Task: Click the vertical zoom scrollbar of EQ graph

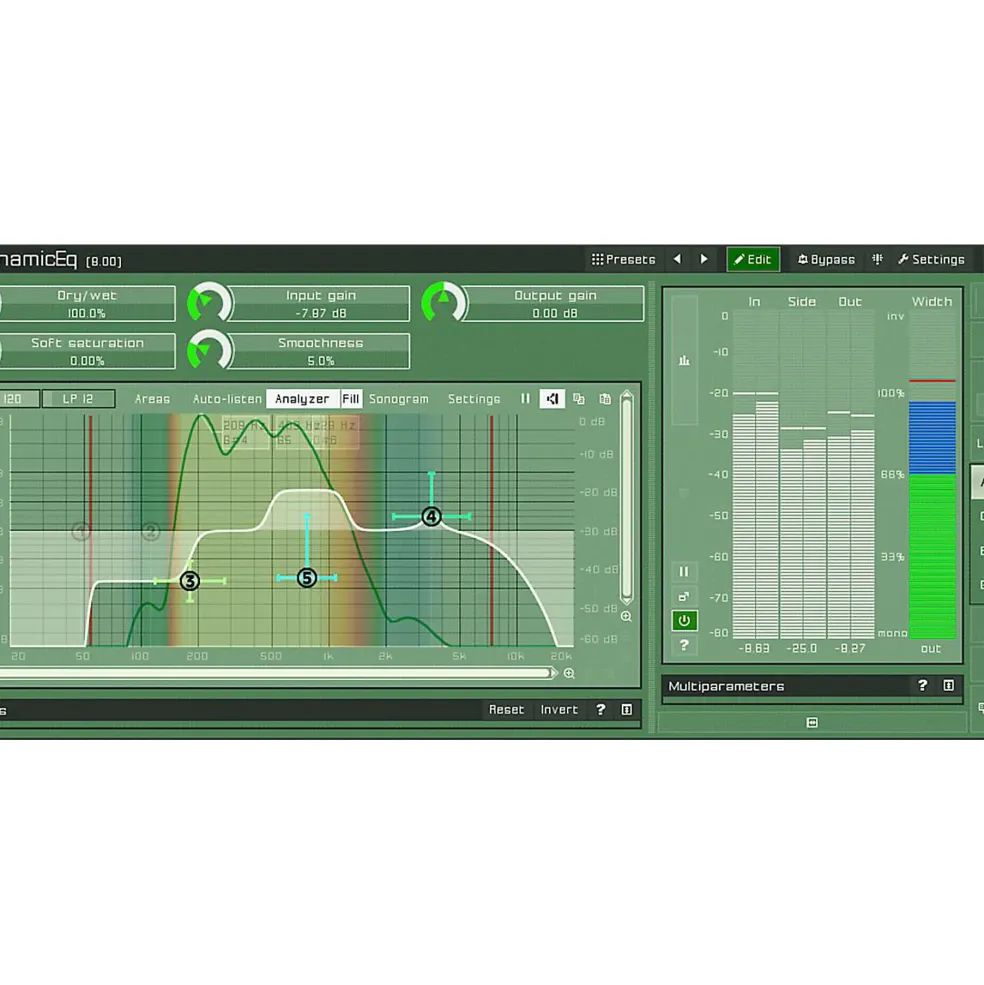Action: point(626,497)
